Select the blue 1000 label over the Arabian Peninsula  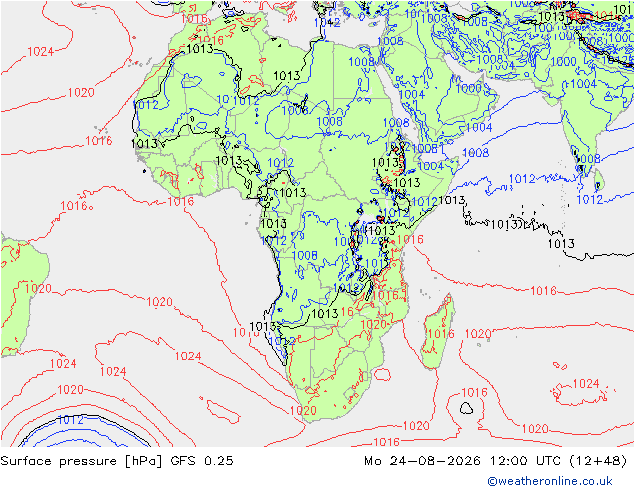(469, 88)
